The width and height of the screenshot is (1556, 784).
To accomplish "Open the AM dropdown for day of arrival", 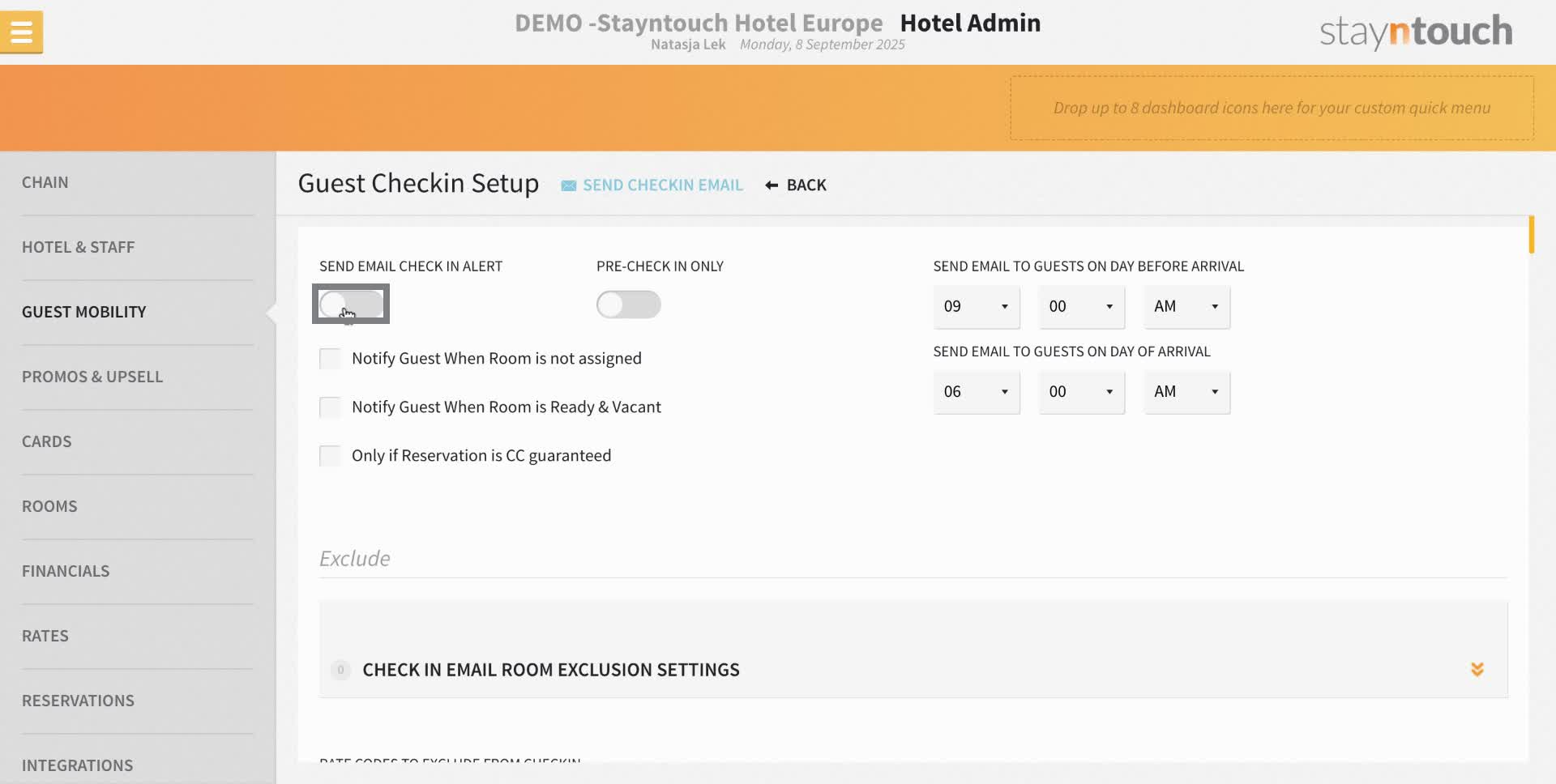I will (1186, 392).
